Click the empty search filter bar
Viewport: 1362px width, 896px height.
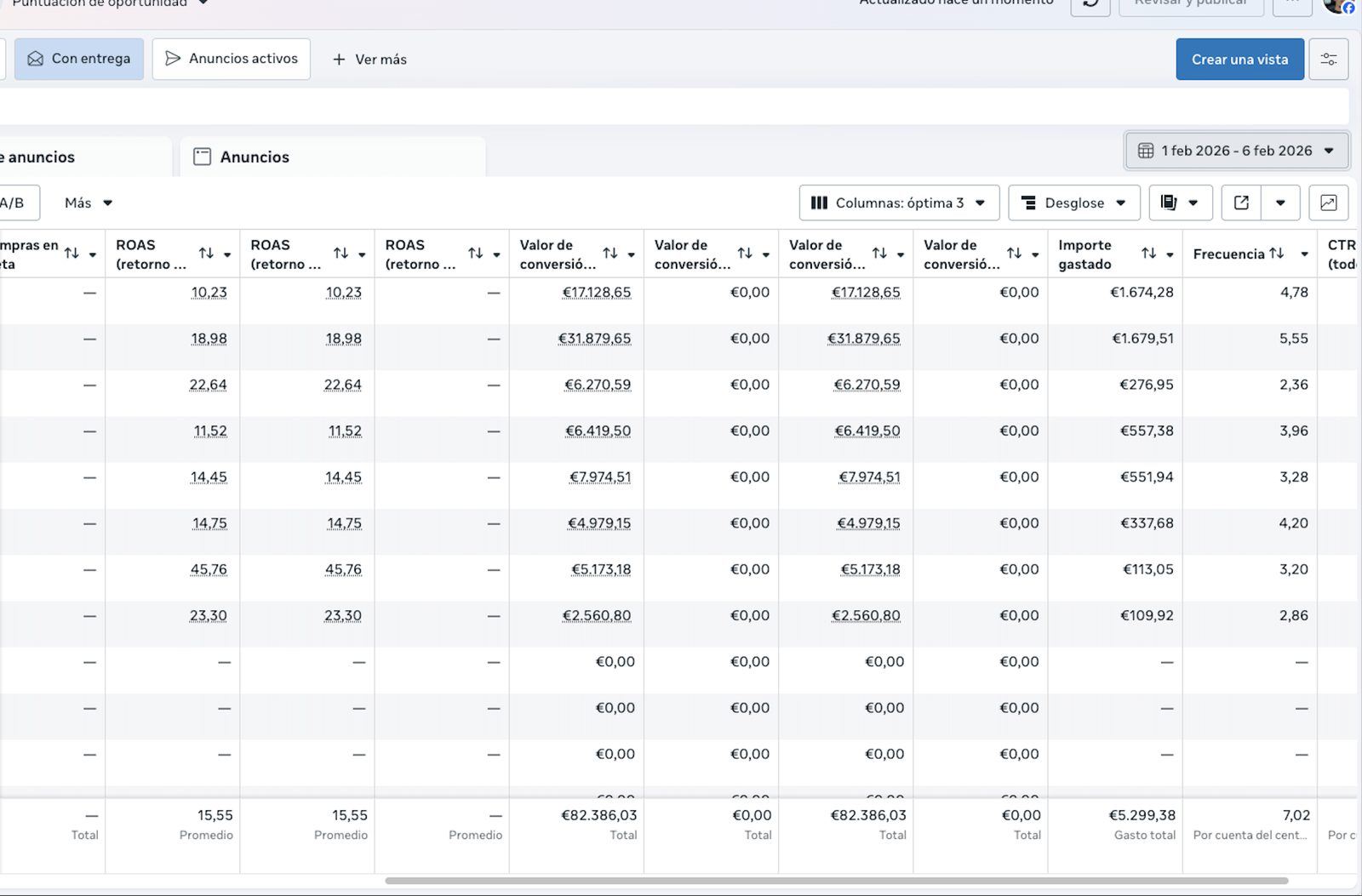[674, 106]
